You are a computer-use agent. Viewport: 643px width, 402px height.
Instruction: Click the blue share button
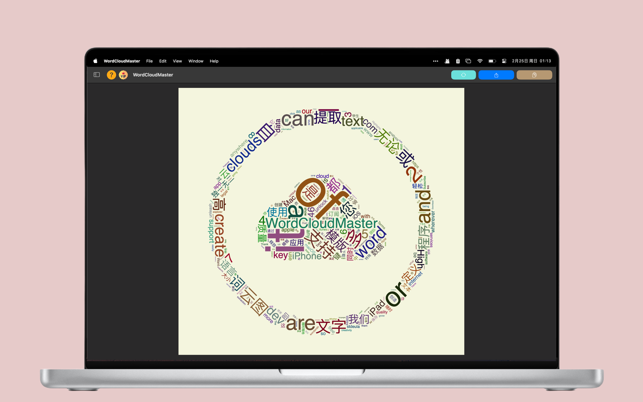[x=496, y=75]
